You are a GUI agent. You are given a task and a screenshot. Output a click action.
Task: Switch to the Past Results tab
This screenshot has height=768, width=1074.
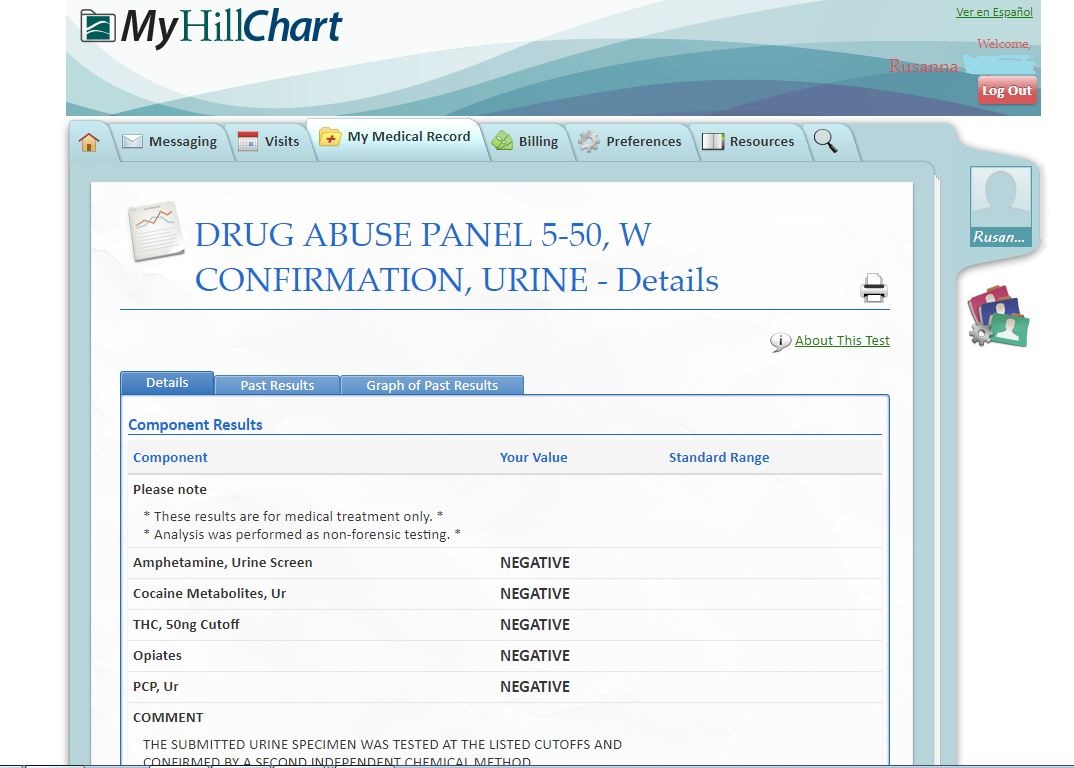[x=277, y=385]
